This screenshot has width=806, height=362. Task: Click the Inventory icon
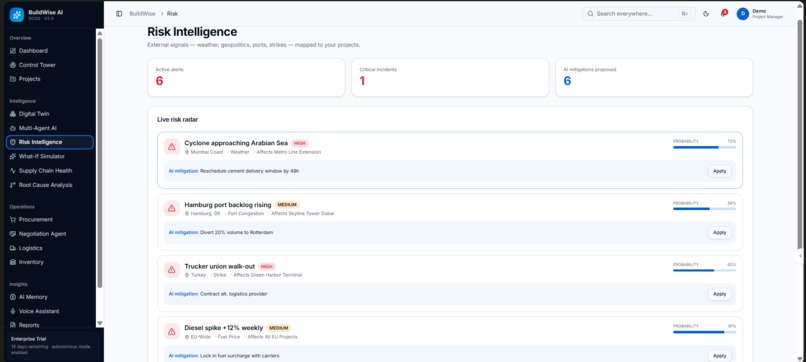[x=13, y=262]
